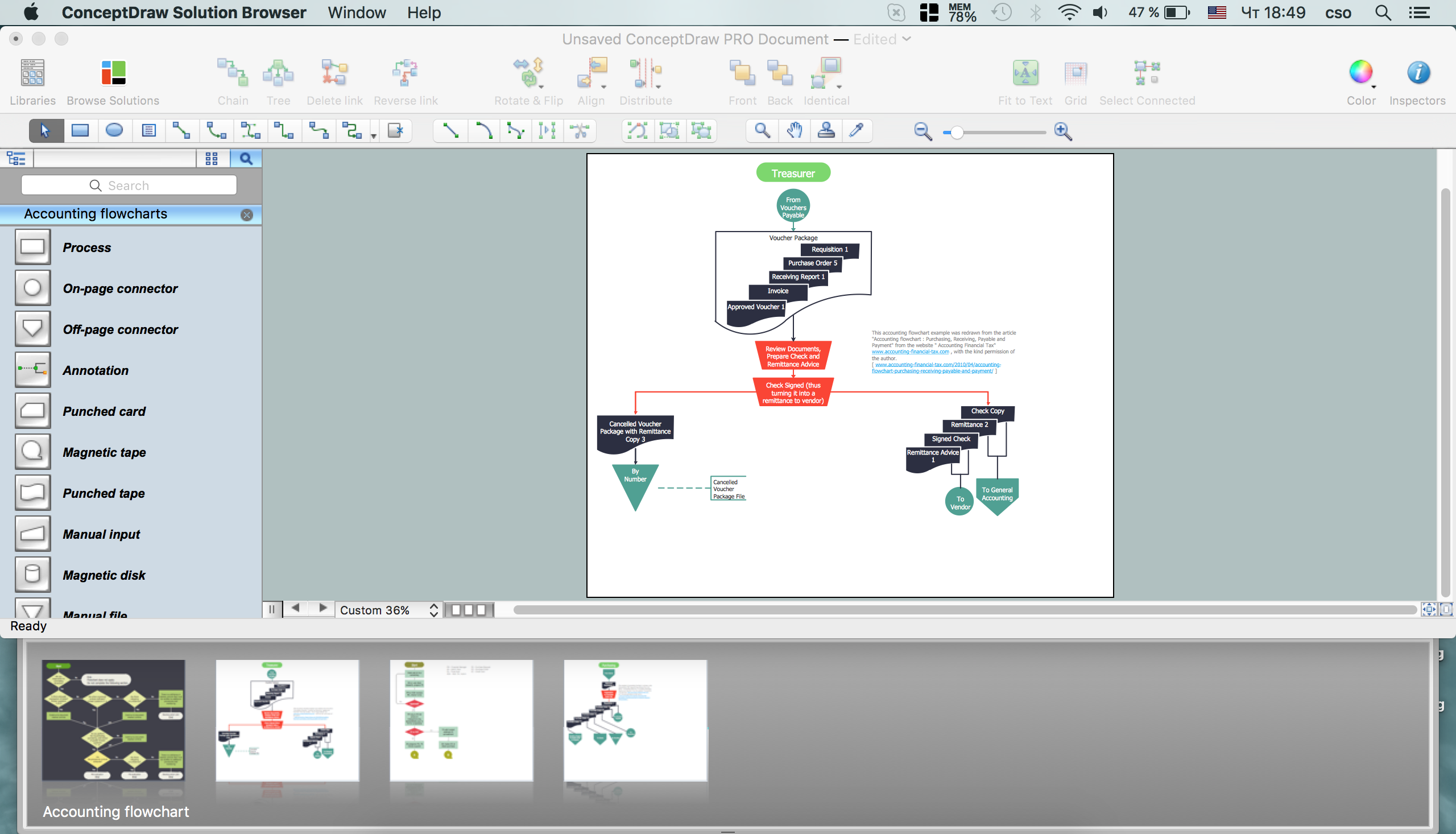Select the rectangle drawing tool
Image resolution: width=1456 pixels, height=834 pixels.
tap(80, 131)
